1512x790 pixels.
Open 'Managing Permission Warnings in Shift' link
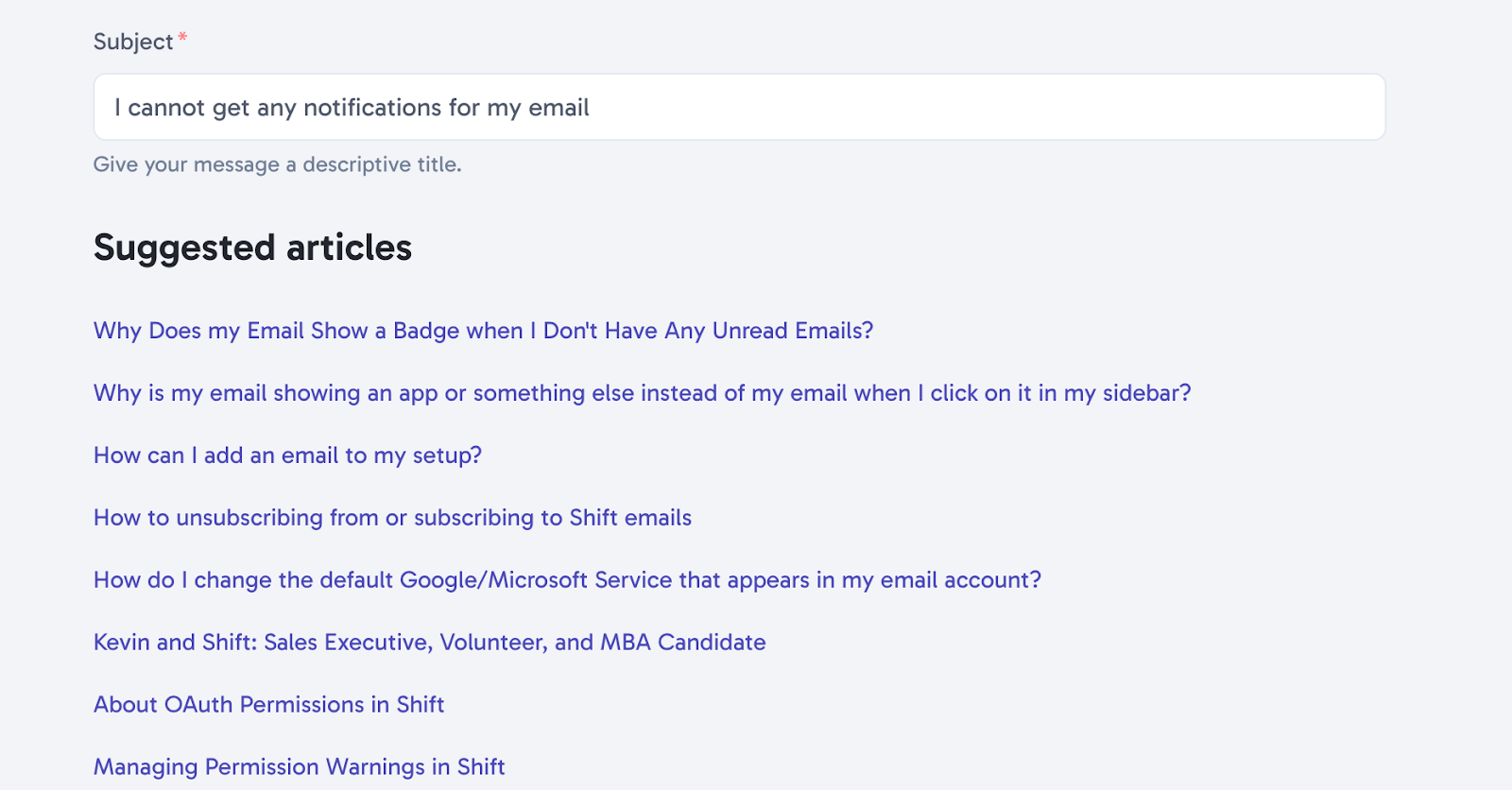point(299,767)
